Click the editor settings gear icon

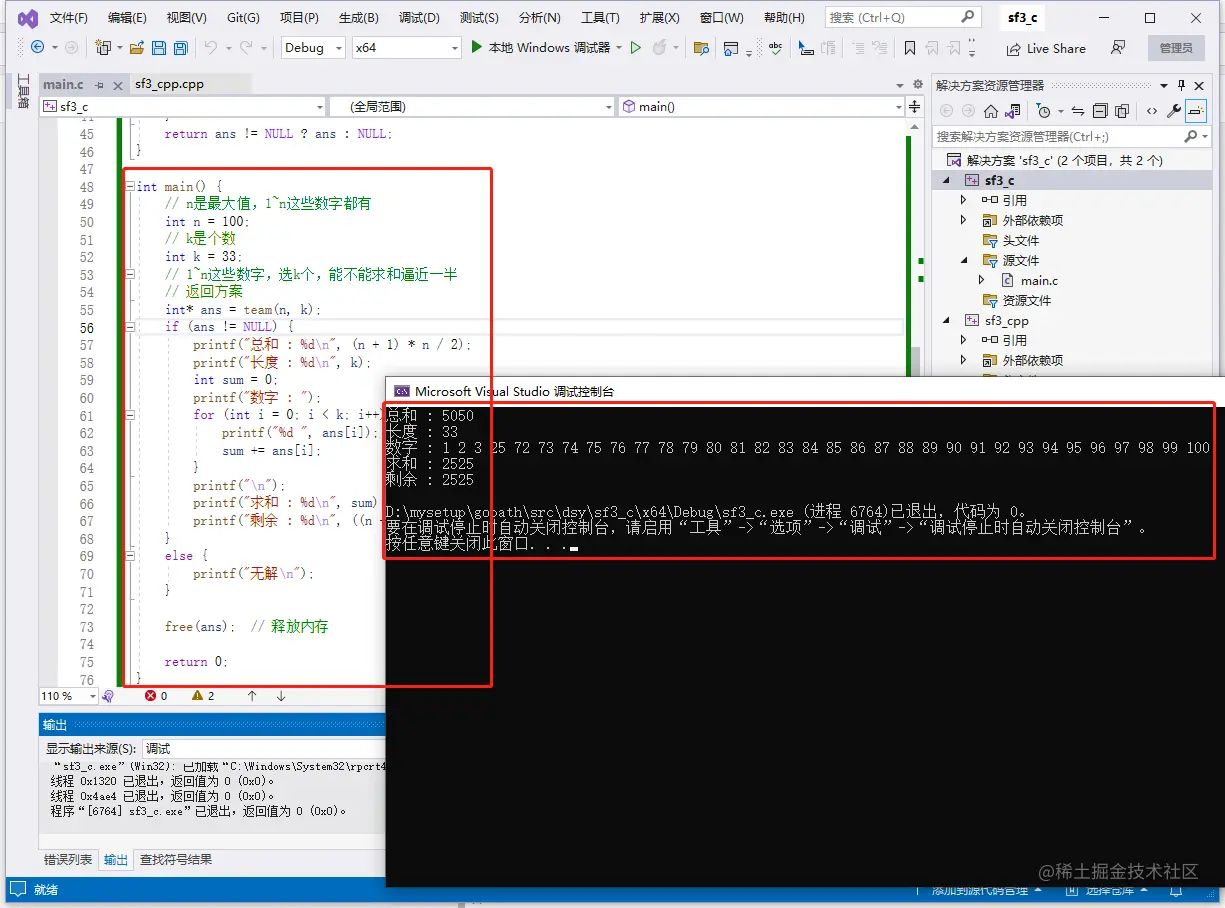(x=918, y=84)
